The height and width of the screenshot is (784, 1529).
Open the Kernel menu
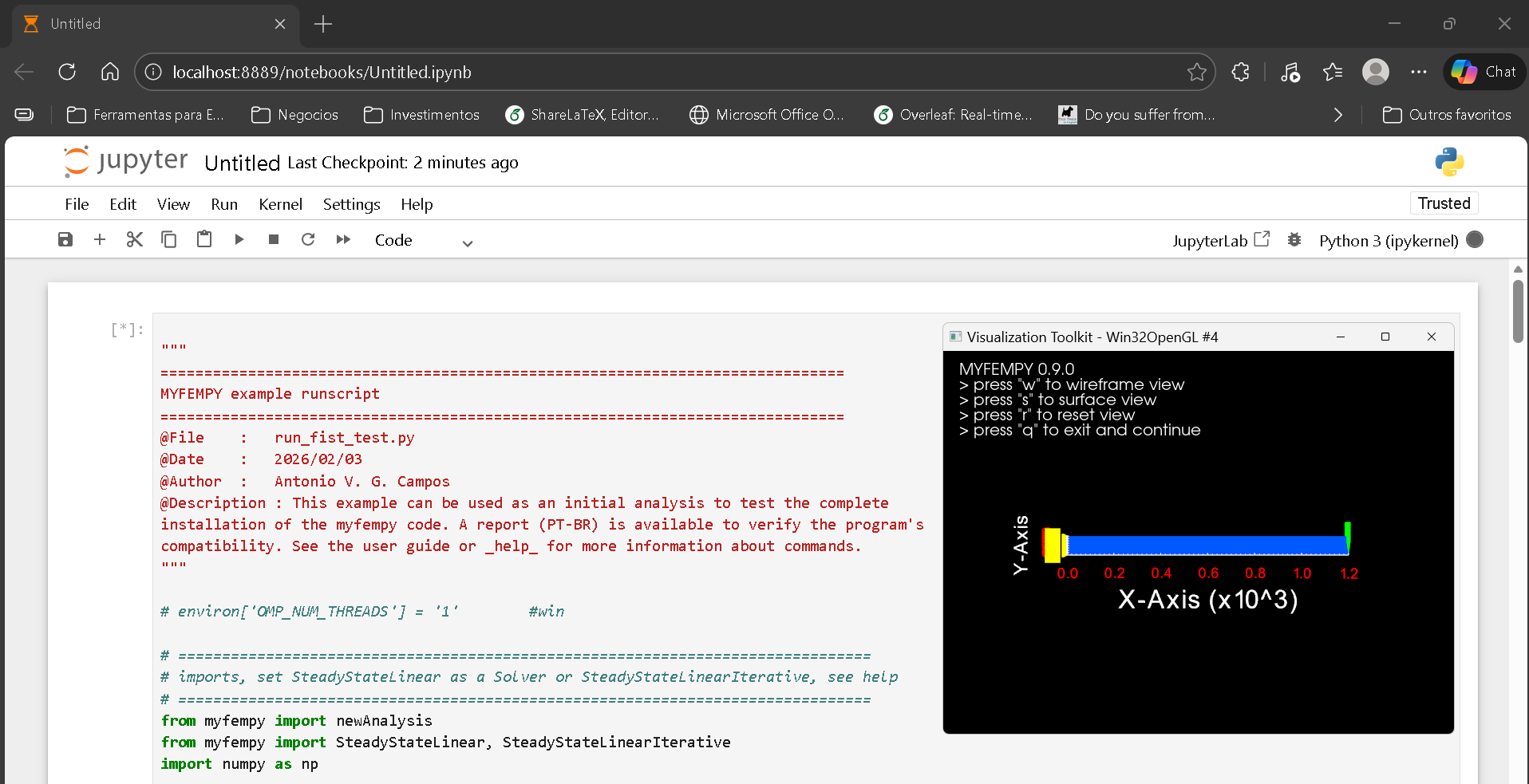281,204
